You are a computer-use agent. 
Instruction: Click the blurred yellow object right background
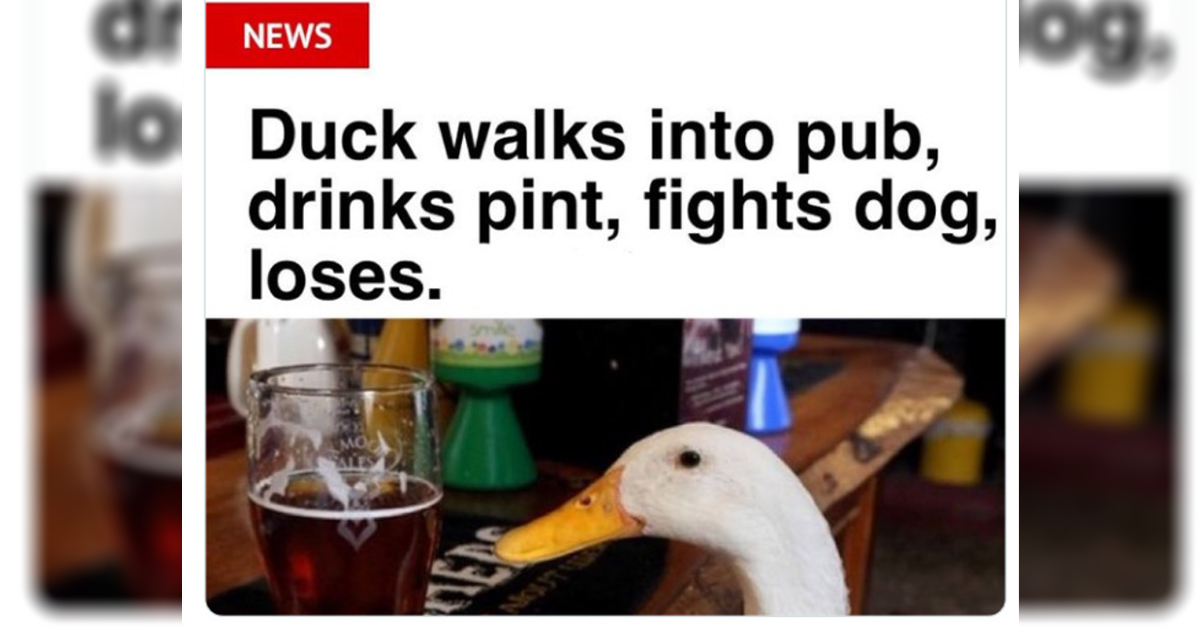tap(1110, 362)
